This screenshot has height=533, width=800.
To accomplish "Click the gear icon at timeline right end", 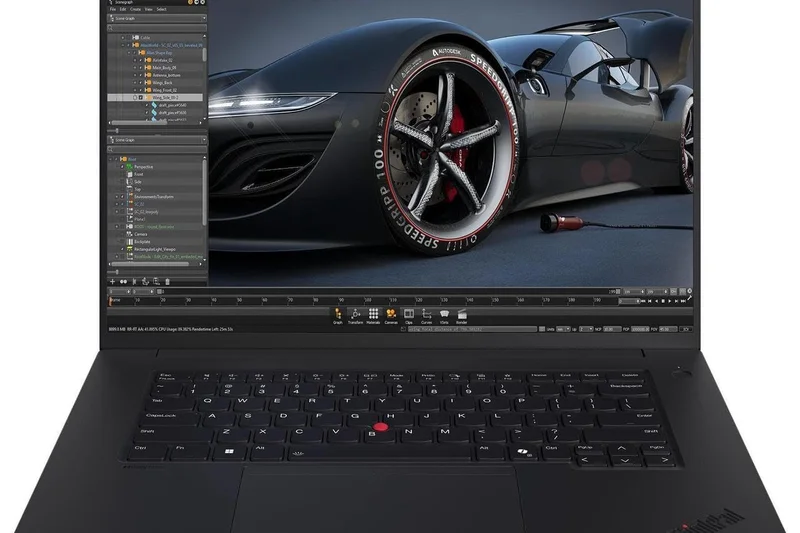I will [689, 291].
